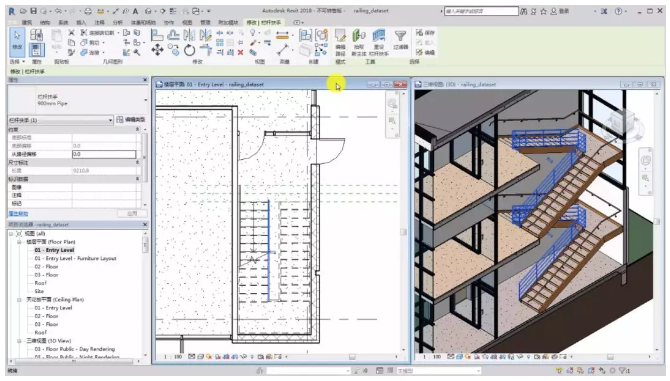670x381 pixels.
Task: Select the Offset tool in Modify panel
Action: pos(173,35)
